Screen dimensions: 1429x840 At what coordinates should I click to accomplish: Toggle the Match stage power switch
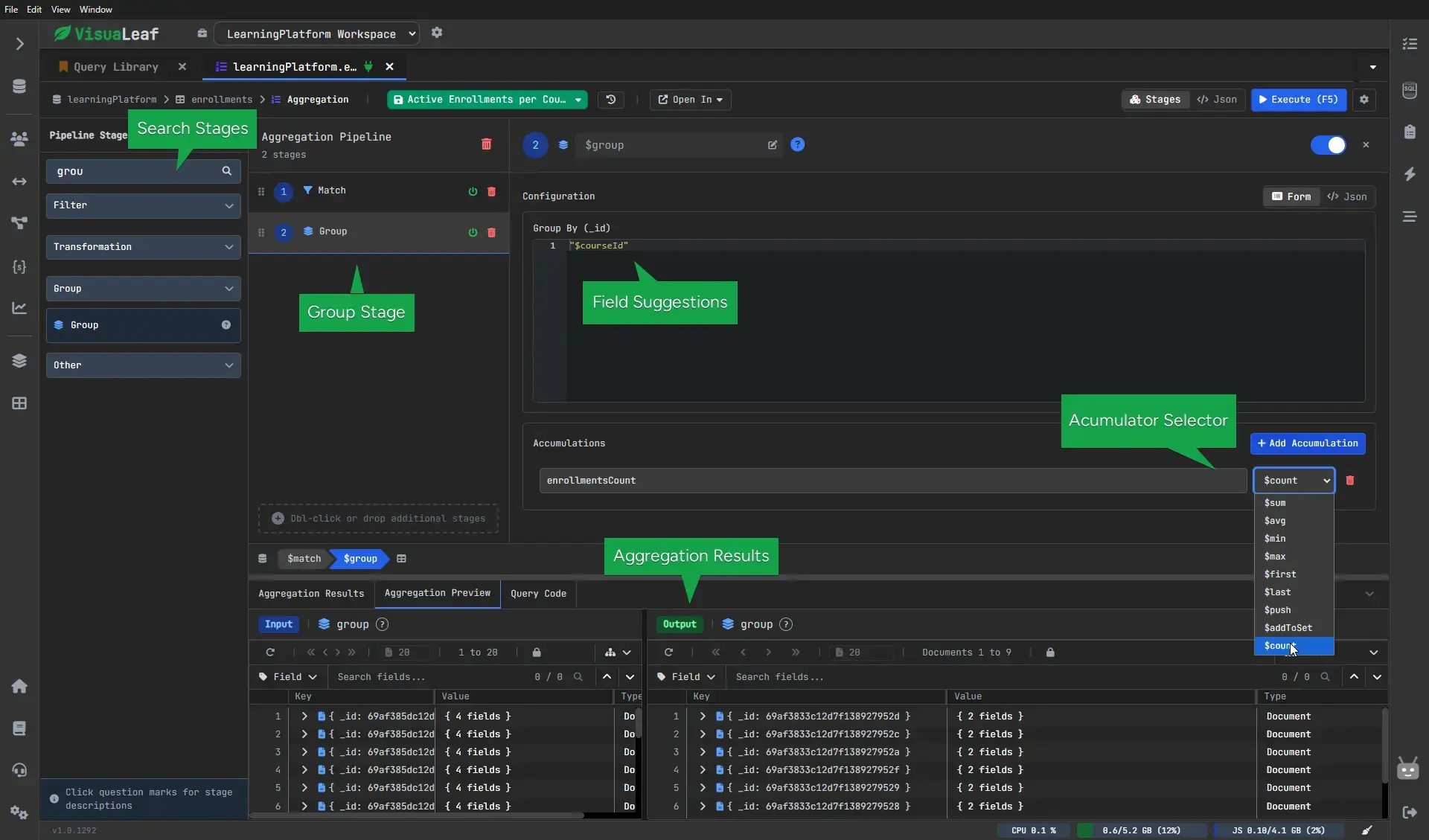click(473, 191)
